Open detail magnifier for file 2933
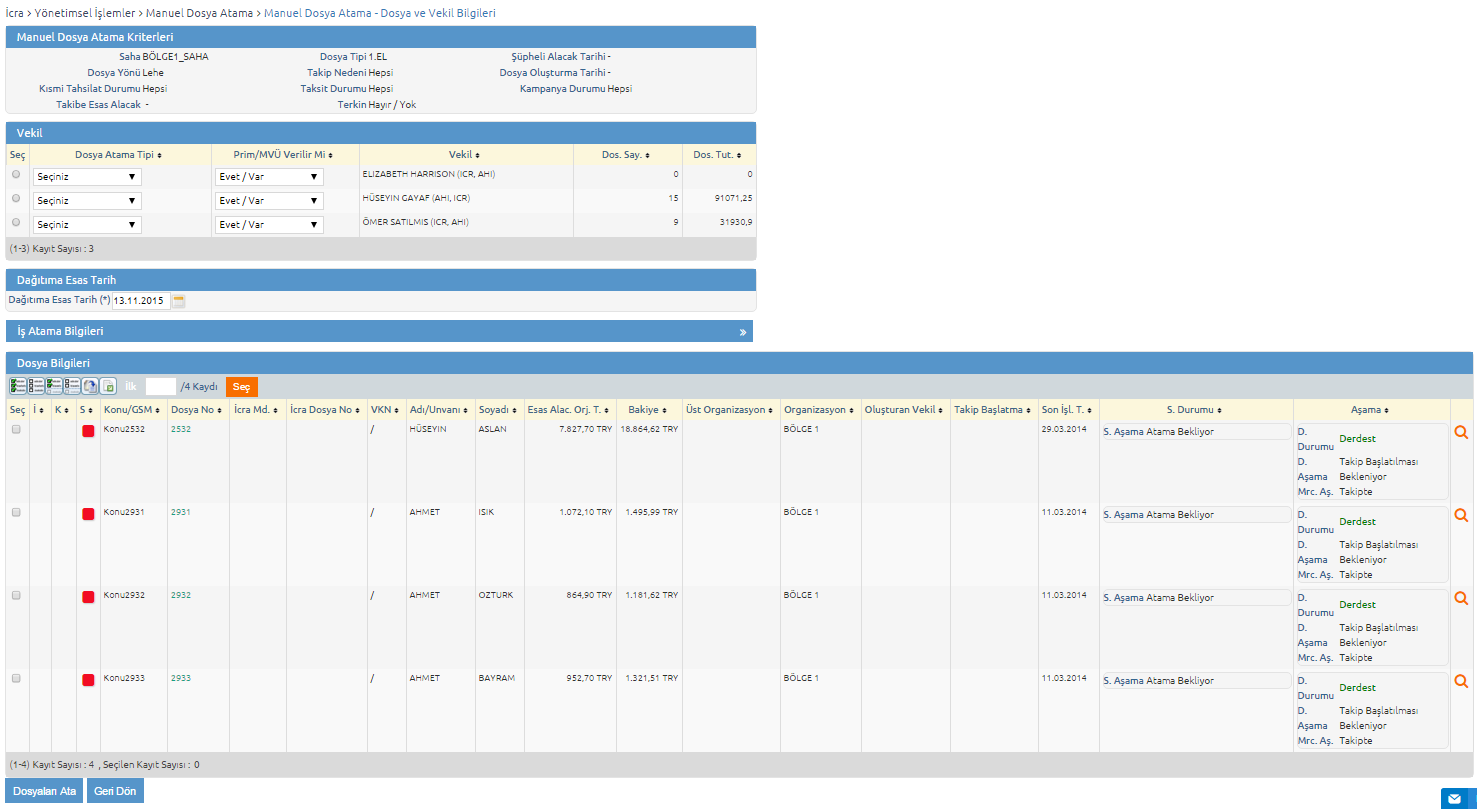This screenshot has height=809, width=1477. coord(1461,681)
